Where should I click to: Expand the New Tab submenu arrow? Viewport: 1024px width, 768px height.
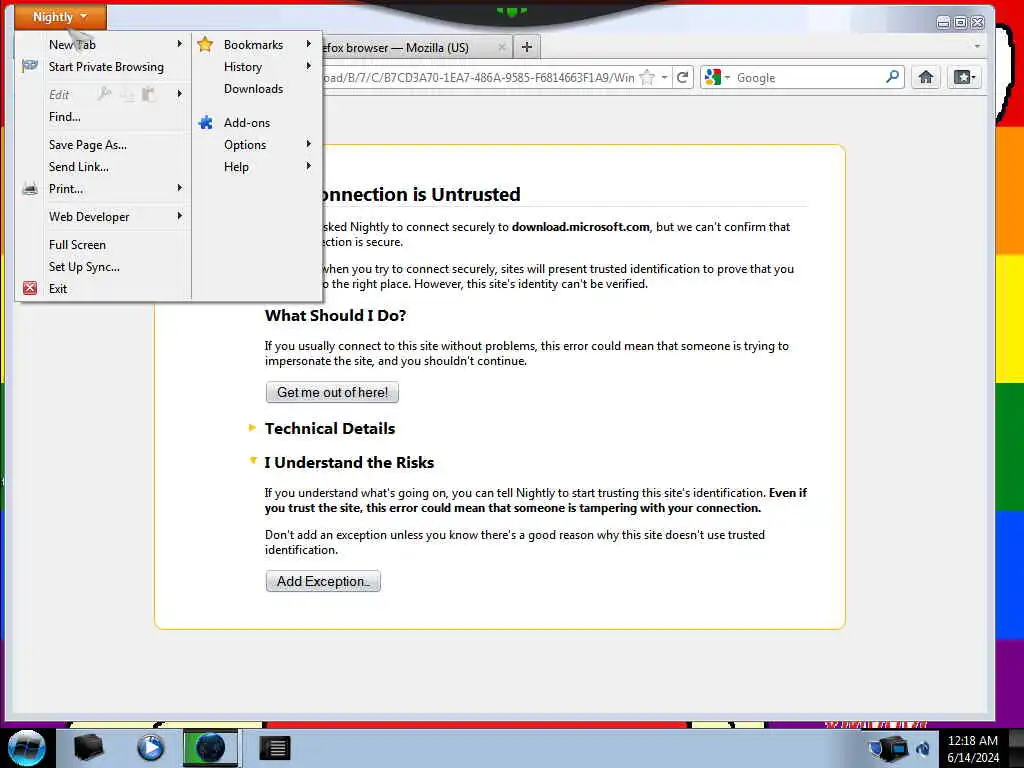click(180, 44)
